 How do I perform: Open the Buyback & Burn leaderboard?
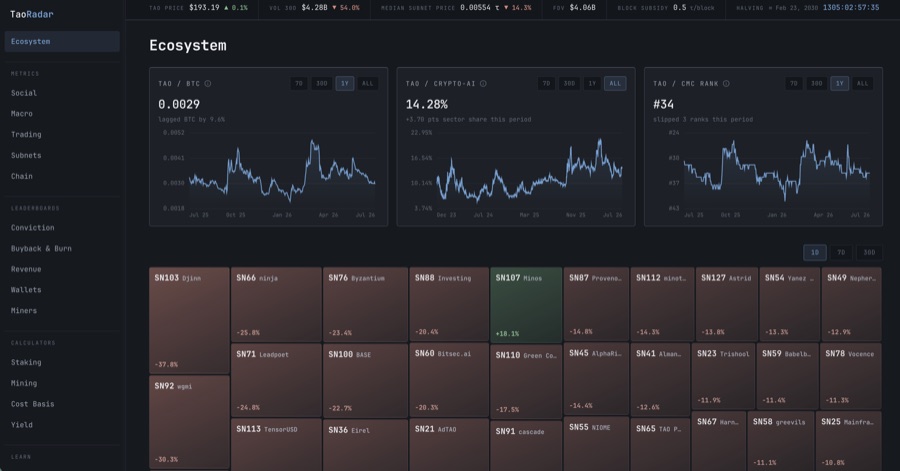point(41,248)
